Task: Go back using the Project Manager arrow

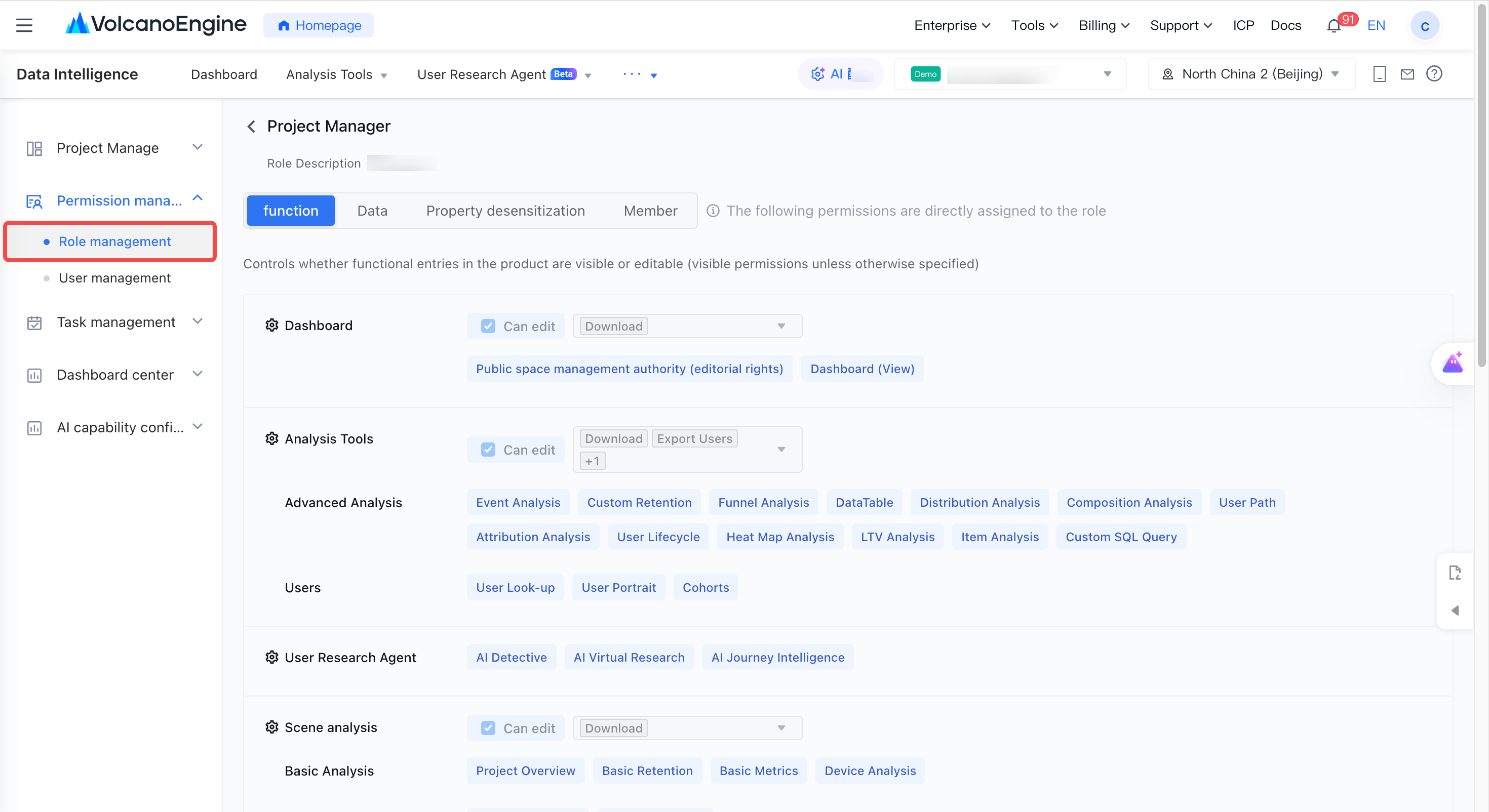Action: click(x=251, y=127)
